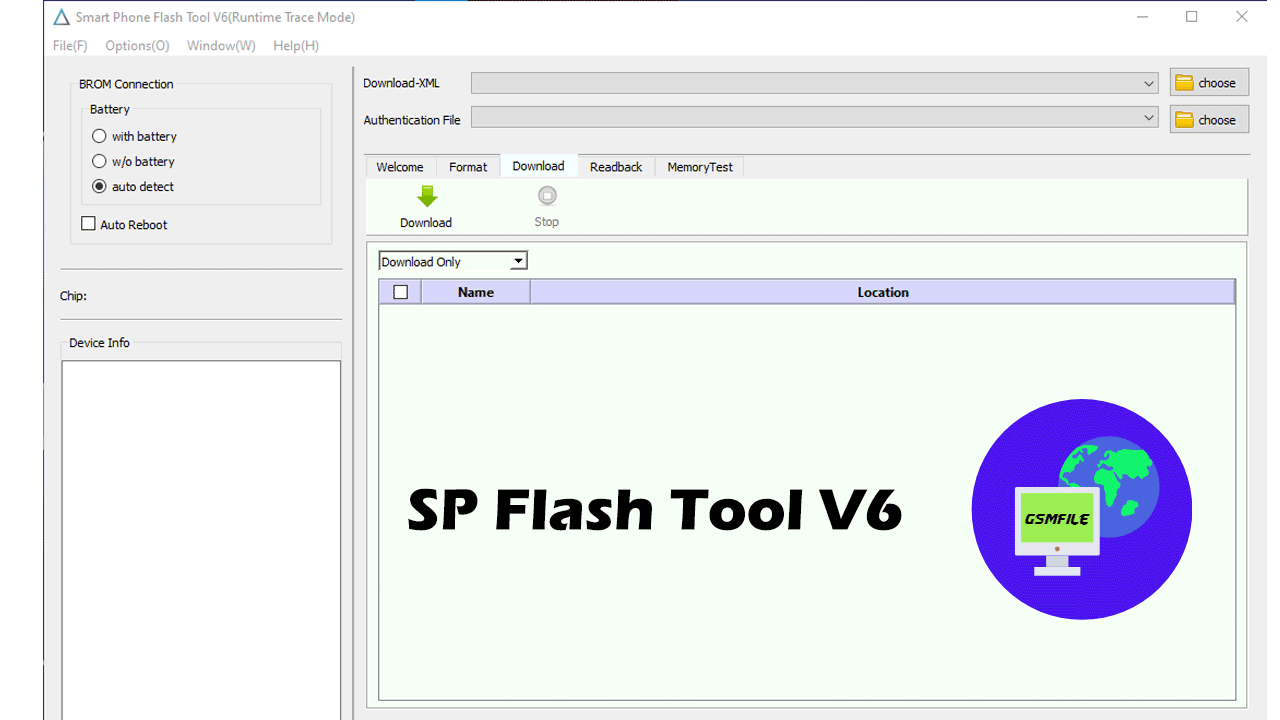This screenshot has height=720, width=1280.
Task: Tick the select-all checkbox in table header
Action: pos(401,292)
